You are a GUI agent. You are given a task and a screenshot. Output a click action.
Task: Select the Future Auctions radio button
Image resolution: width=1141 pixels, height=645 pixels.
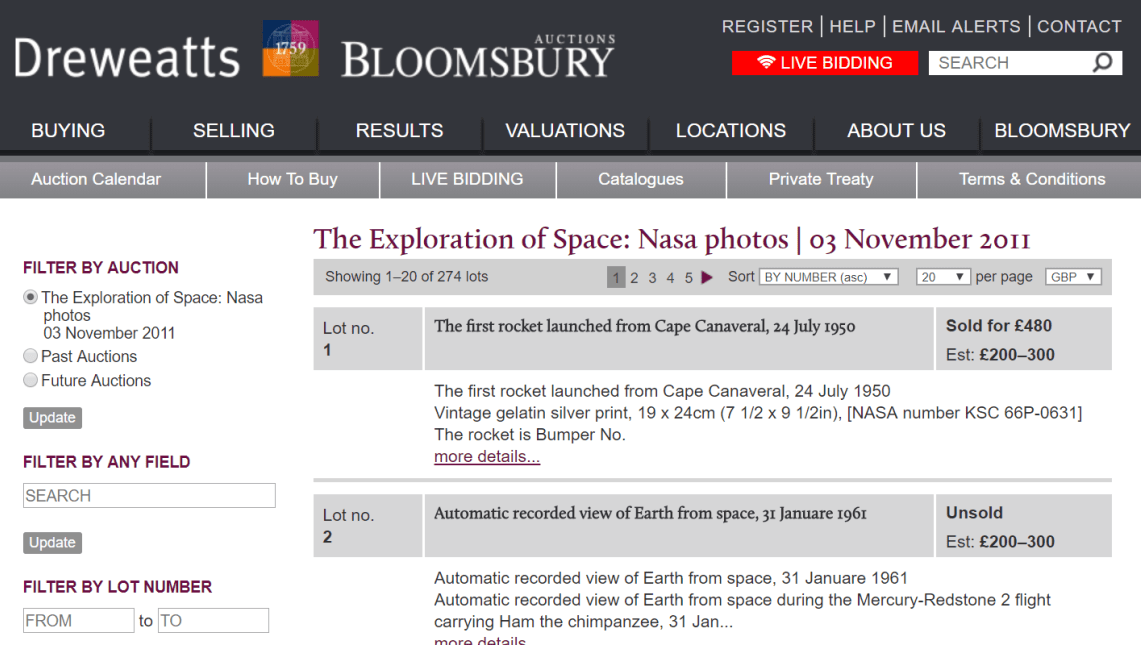tap(29, 380)
